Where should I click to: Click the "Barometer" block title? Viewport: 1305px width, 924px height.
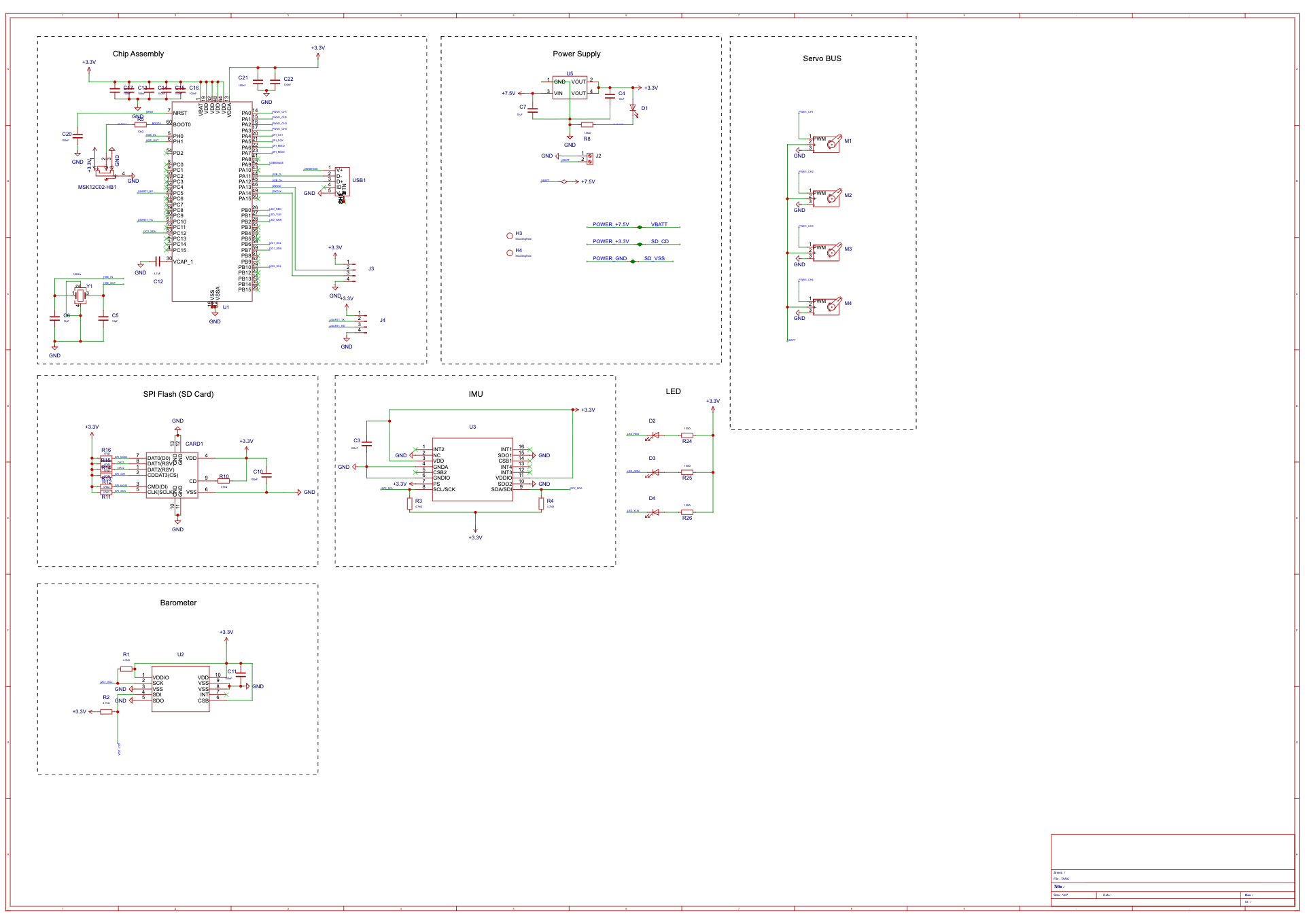point(178,603)
